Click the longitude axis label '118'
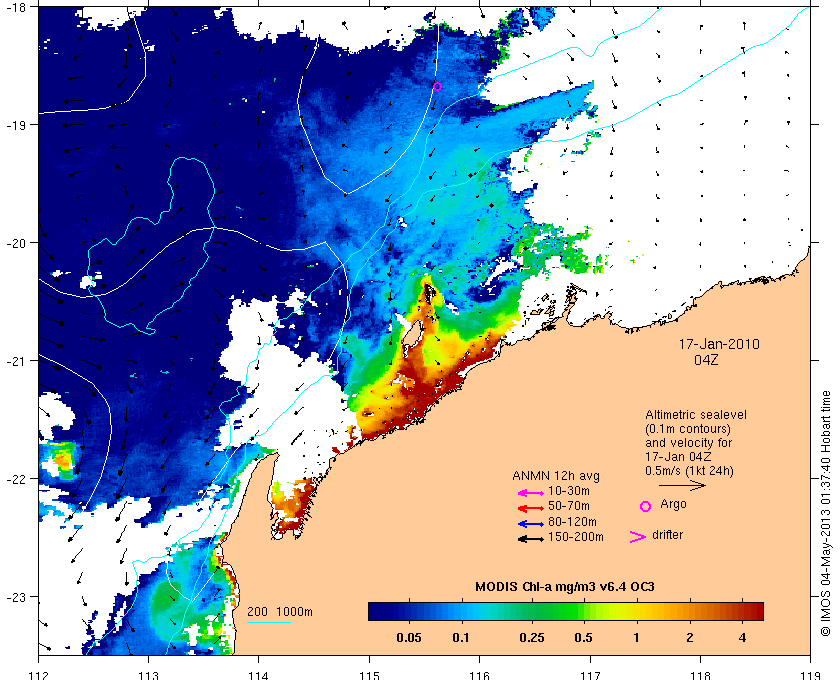Image resolution: width=840 pixels, height=680 pixels. (x=700, y=675)
